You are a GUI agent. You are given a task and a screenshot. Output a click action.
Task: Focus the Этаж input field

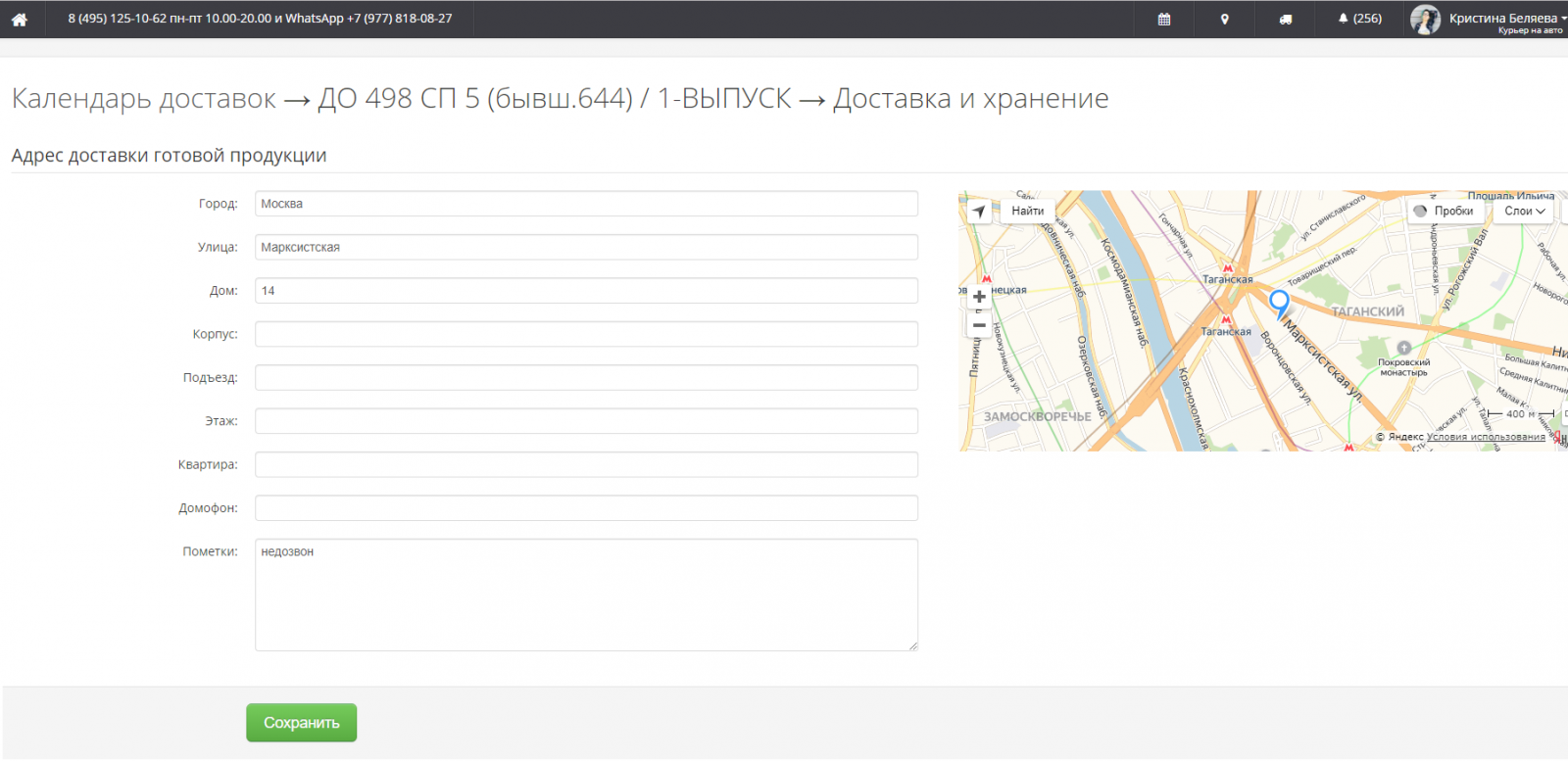coord(586,421)
